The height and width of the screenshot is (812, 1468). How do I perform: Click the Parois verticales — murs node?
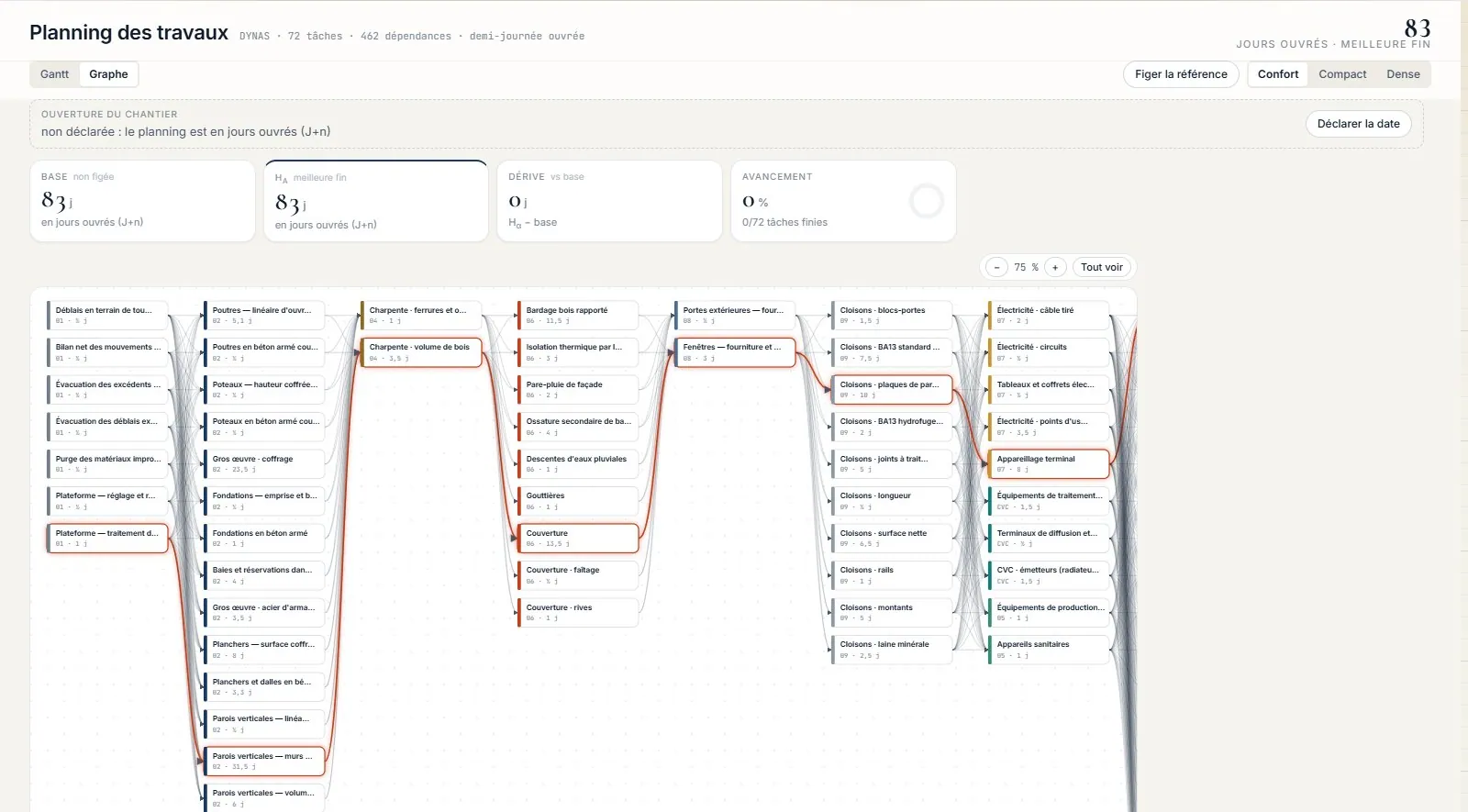point(264,761)
